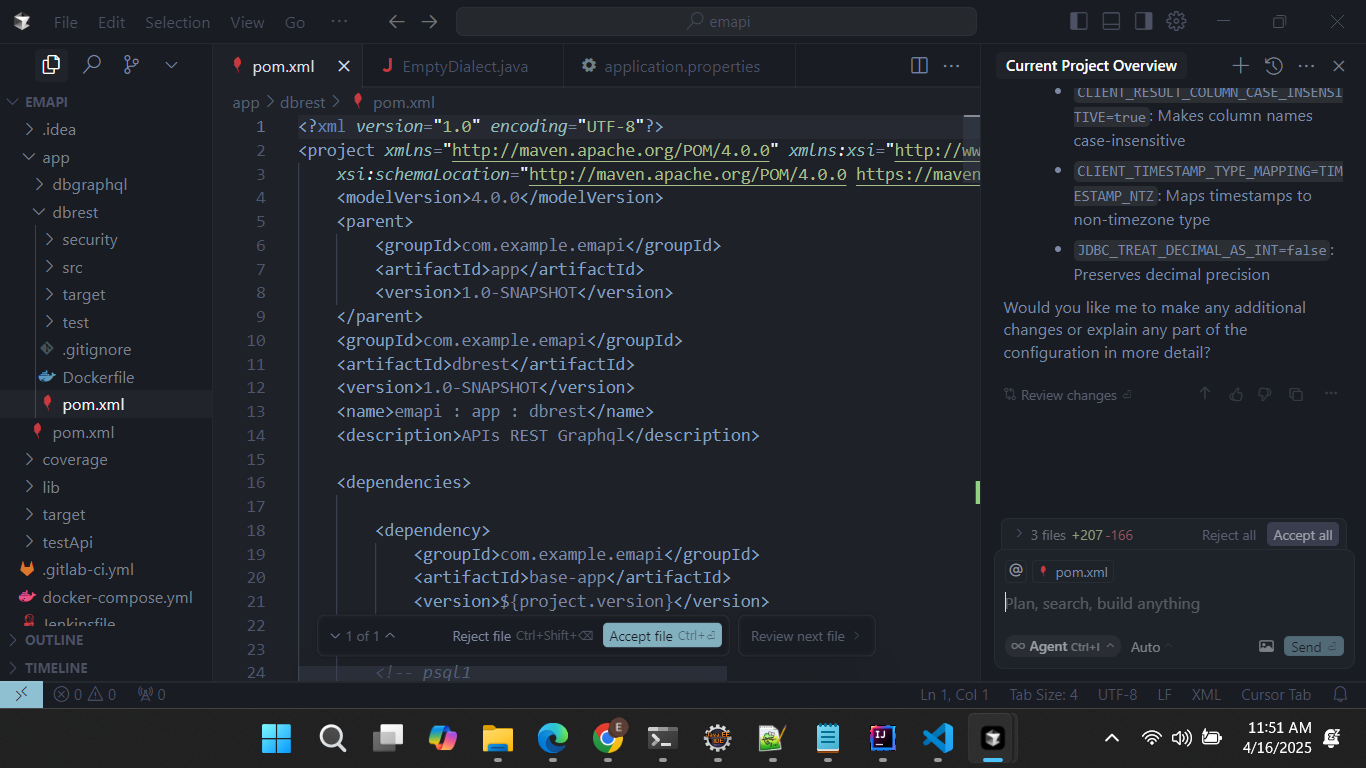The width and height of the screenshot is (1366, 768).
Task: Click Accept all changes
Action: click(1302, 535)
